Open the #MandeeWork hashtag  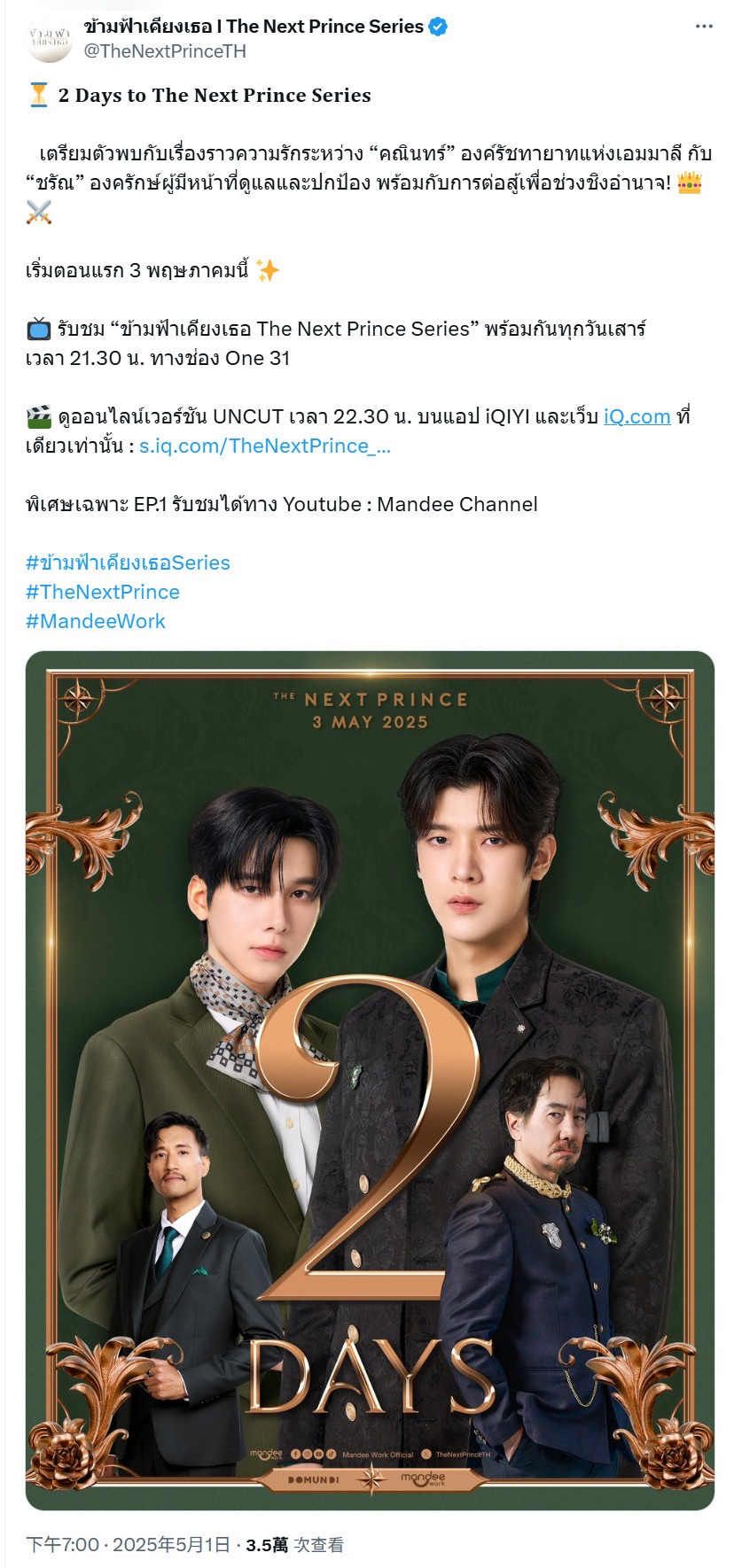click(x=96, y=621)
